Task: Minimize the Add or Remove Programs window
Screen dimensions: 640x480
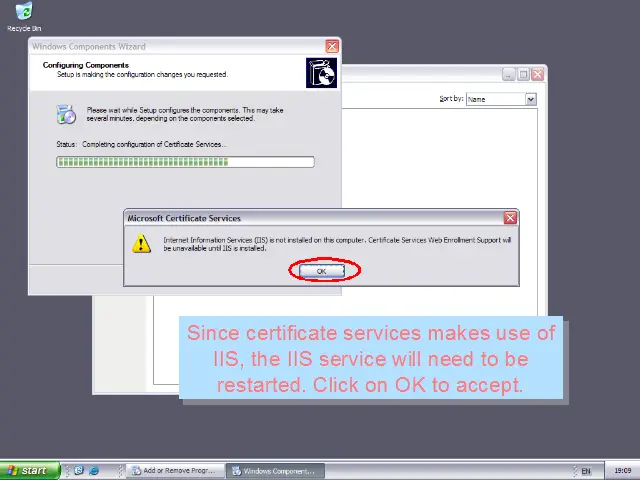Action: coord(509,75)
